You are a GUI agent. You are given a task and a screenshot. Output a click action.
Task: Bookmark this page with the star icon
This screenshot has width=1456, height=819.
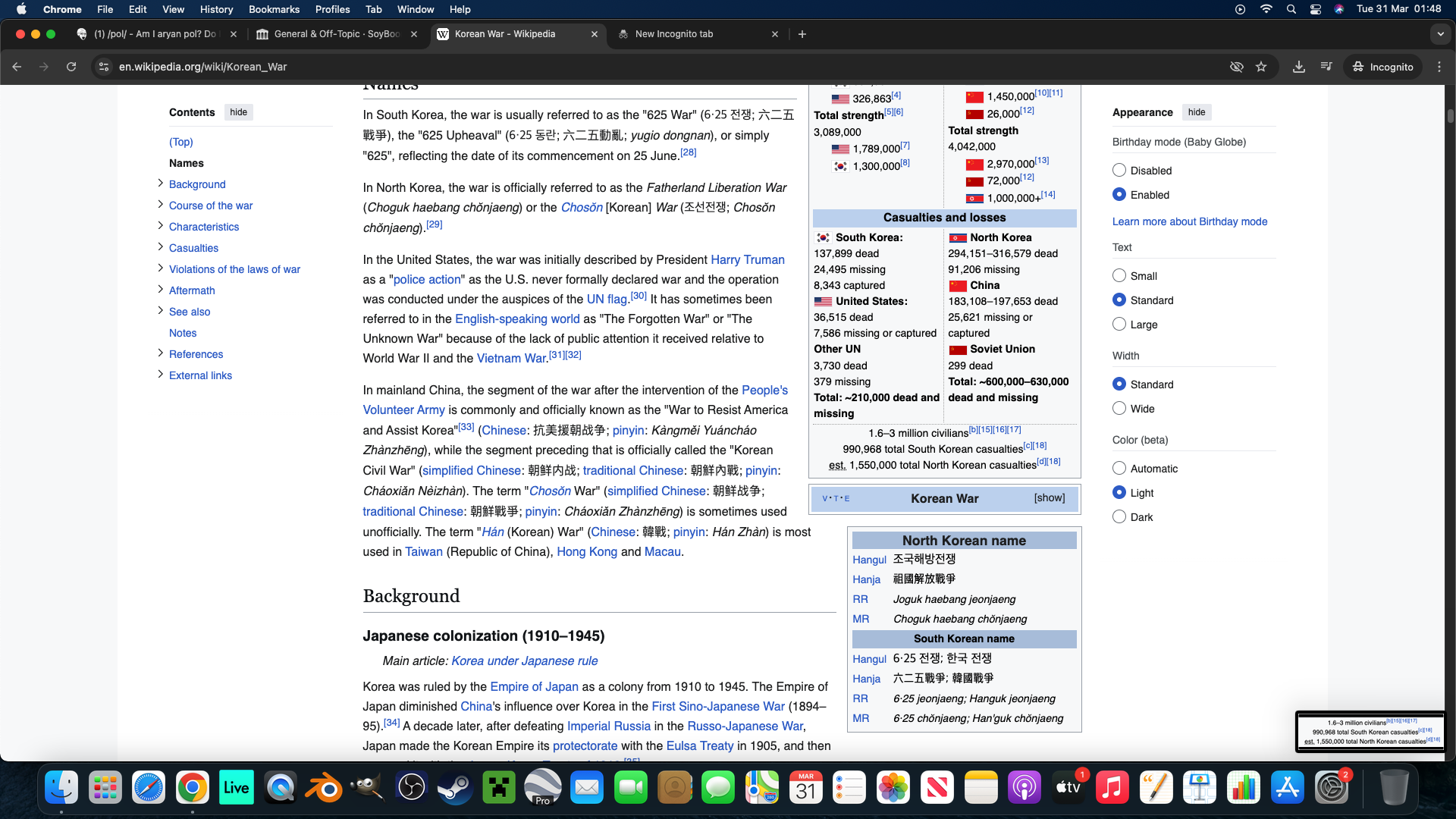coord(1261,67)
